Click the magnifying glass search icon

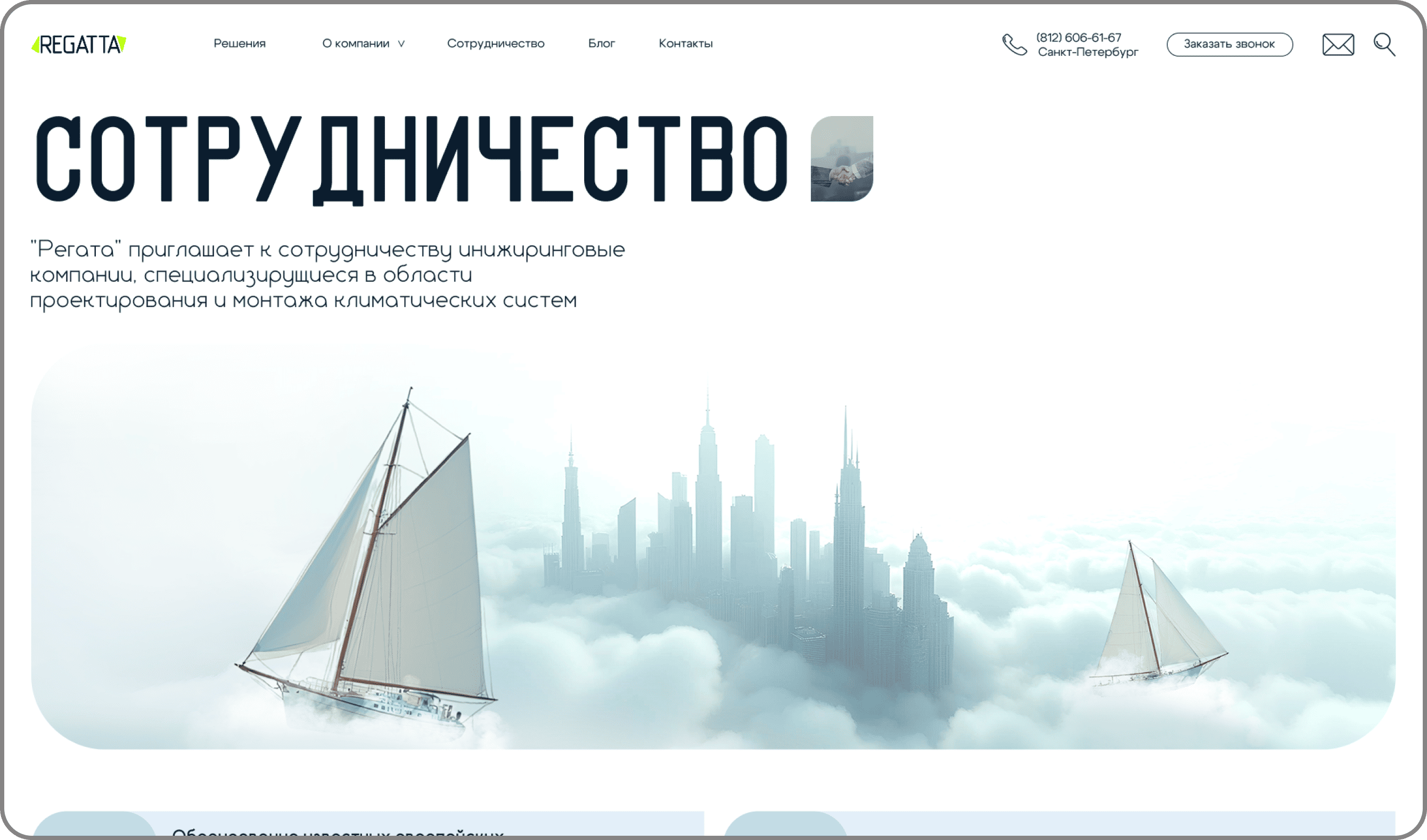(1384, 45)
